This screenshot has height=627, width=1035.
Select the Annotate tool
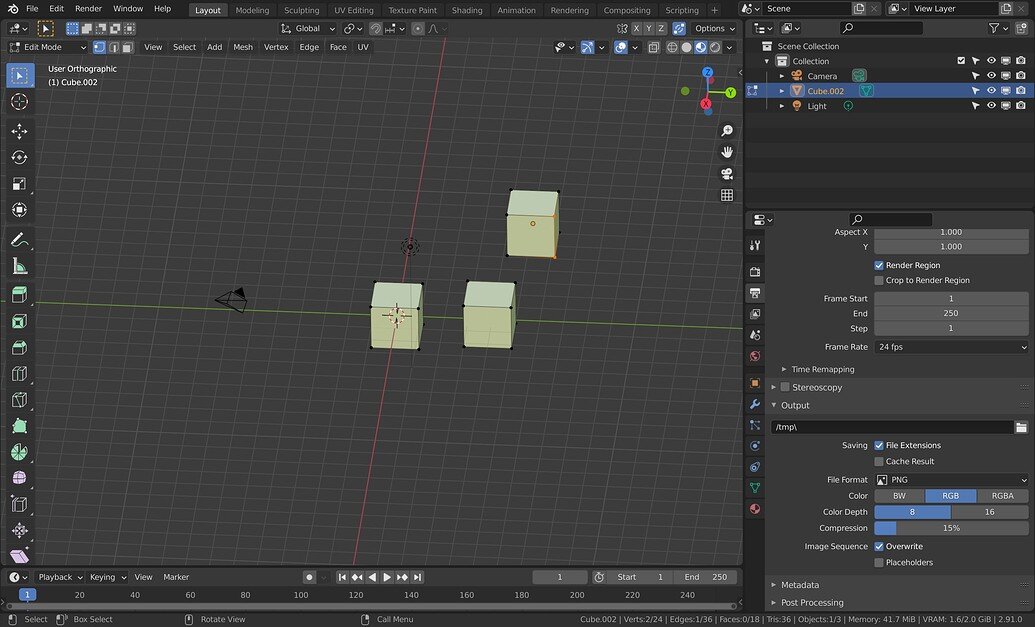click(19, 240)
